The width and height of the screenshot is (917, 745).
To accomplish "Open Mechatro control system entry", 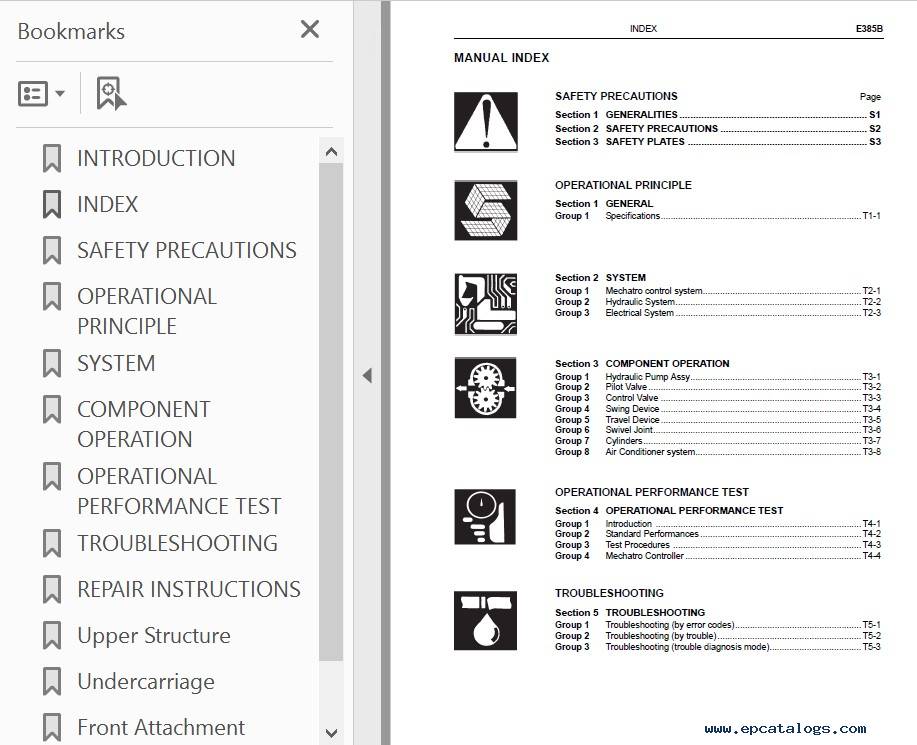I will [718, 291].
